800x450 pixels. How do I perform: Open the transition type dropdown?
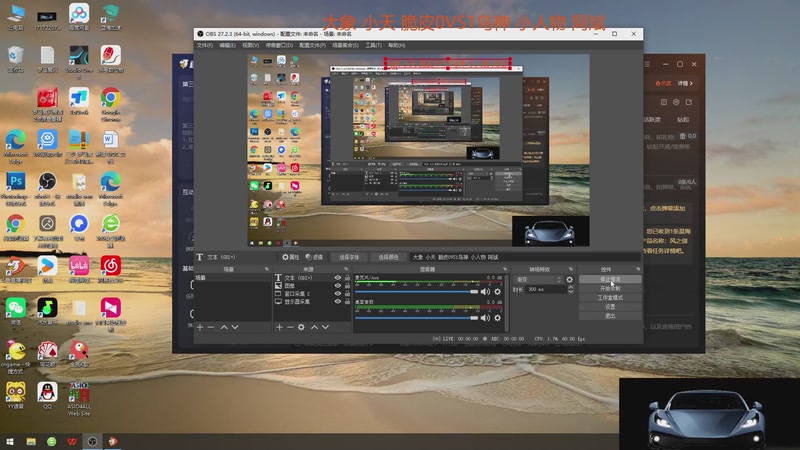click(538, 280)
